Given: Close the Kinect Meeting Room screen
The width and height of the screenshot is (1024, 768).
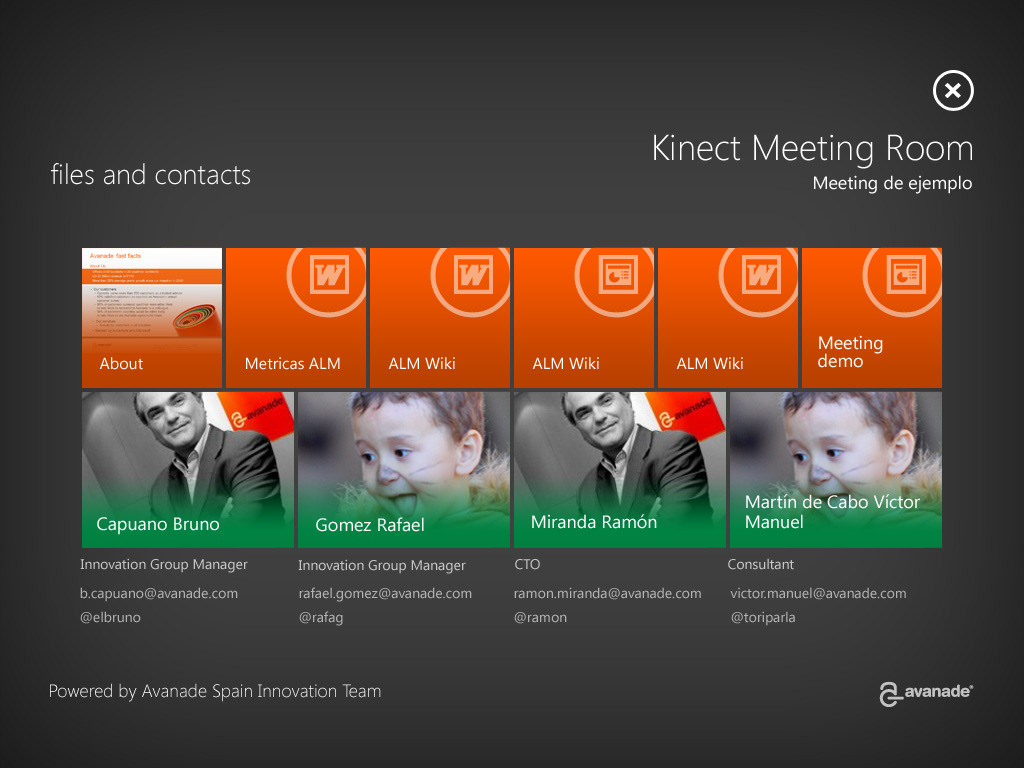Looking at the screenshot, I should coord(953,90).
